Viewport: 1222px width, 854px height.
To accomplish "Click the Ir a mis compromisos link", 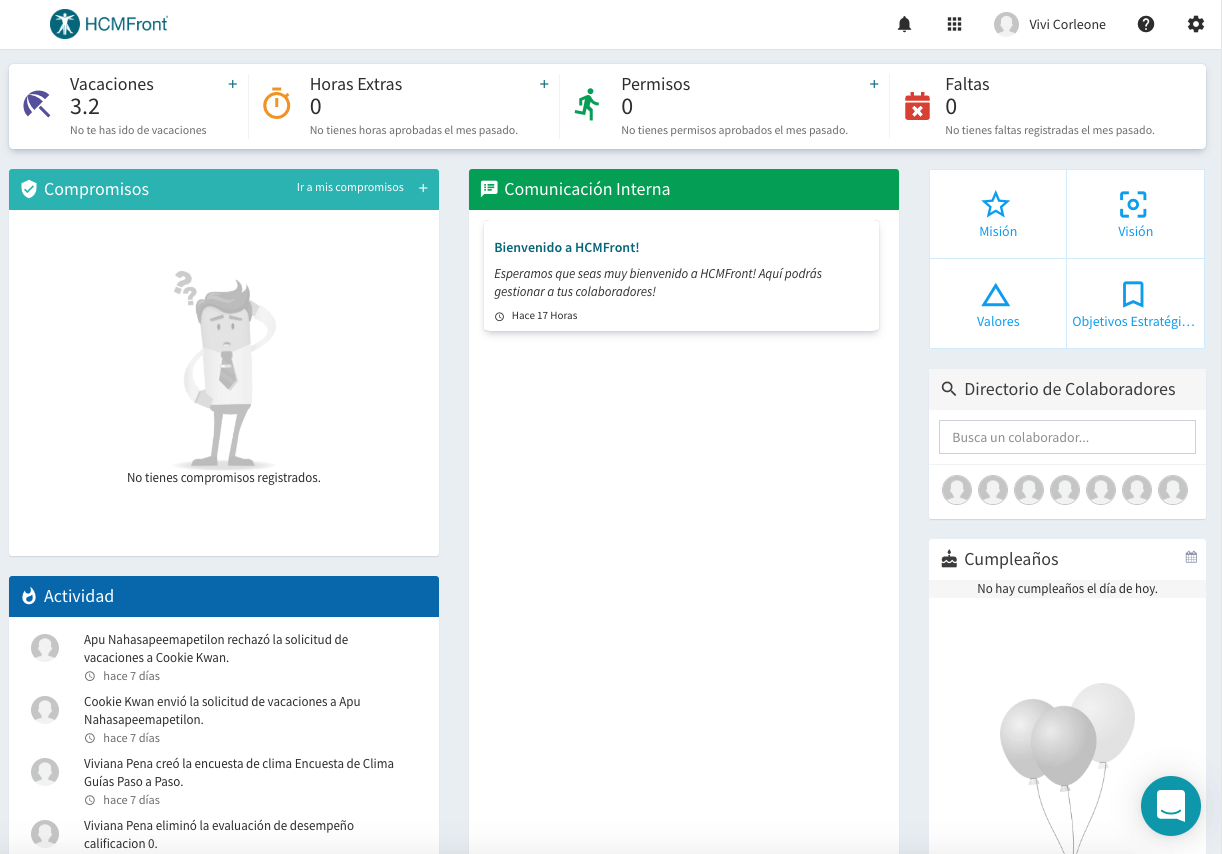I will tap(352, 187).
